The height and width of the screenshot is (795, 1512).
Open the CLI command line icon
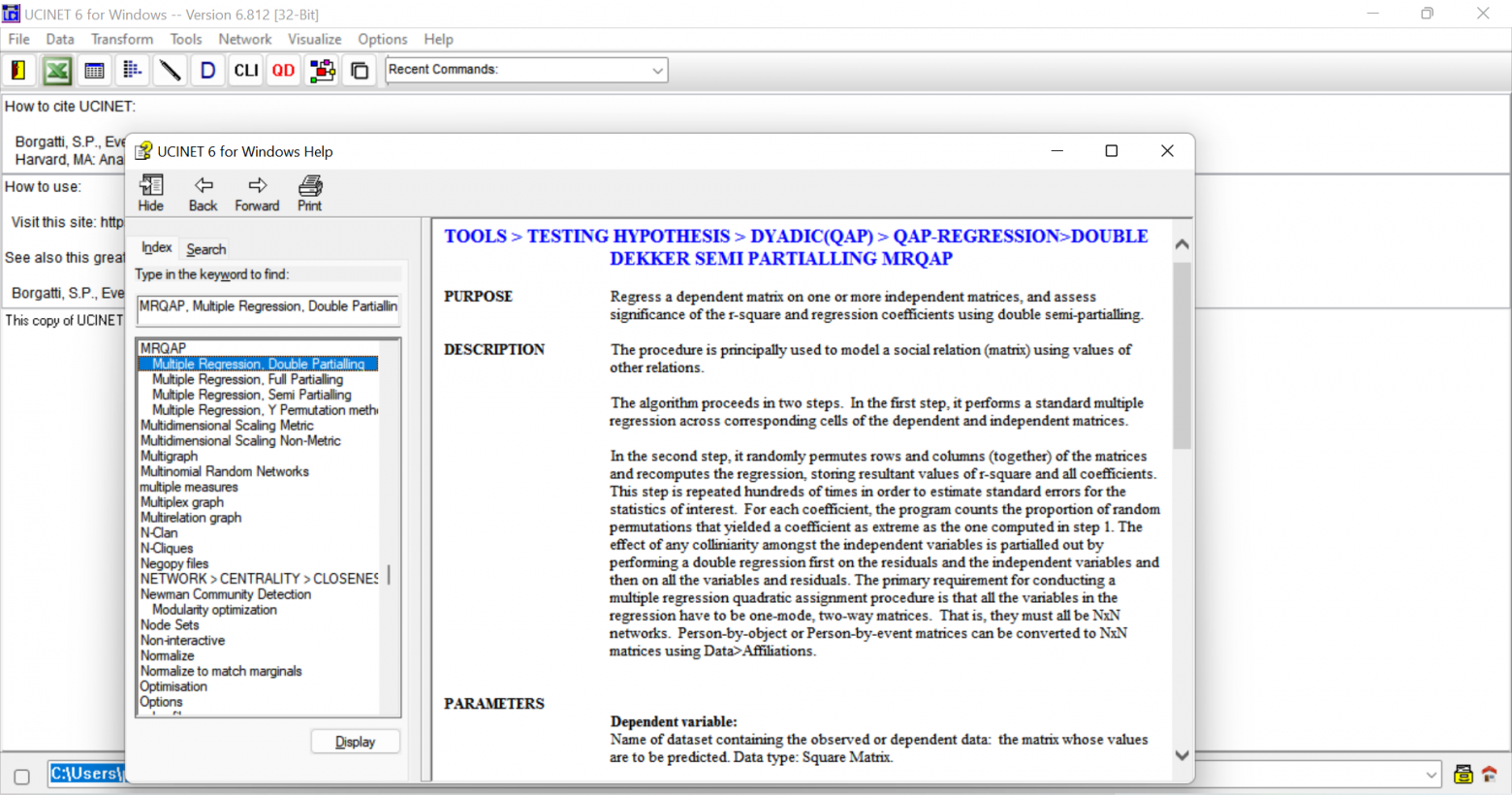pyautogui.click(x=246, y=71)
